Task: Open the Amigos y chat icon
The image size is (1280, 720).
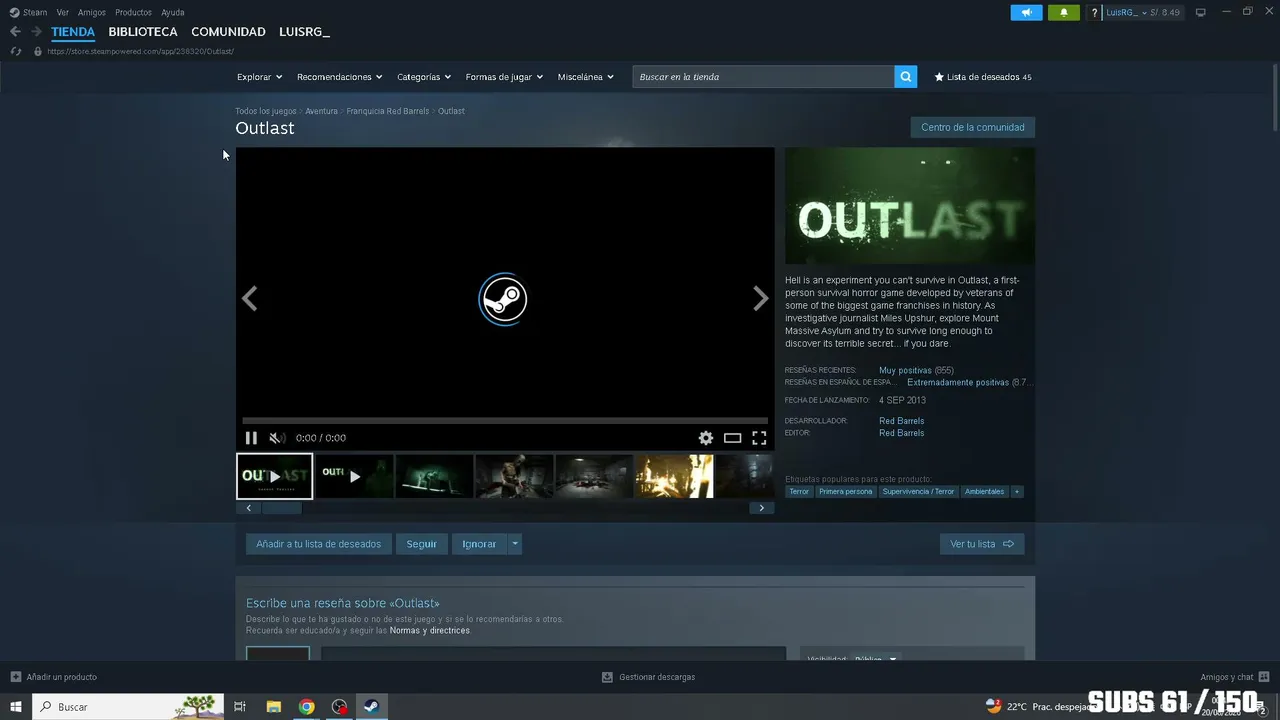Action: (1264, 677)
